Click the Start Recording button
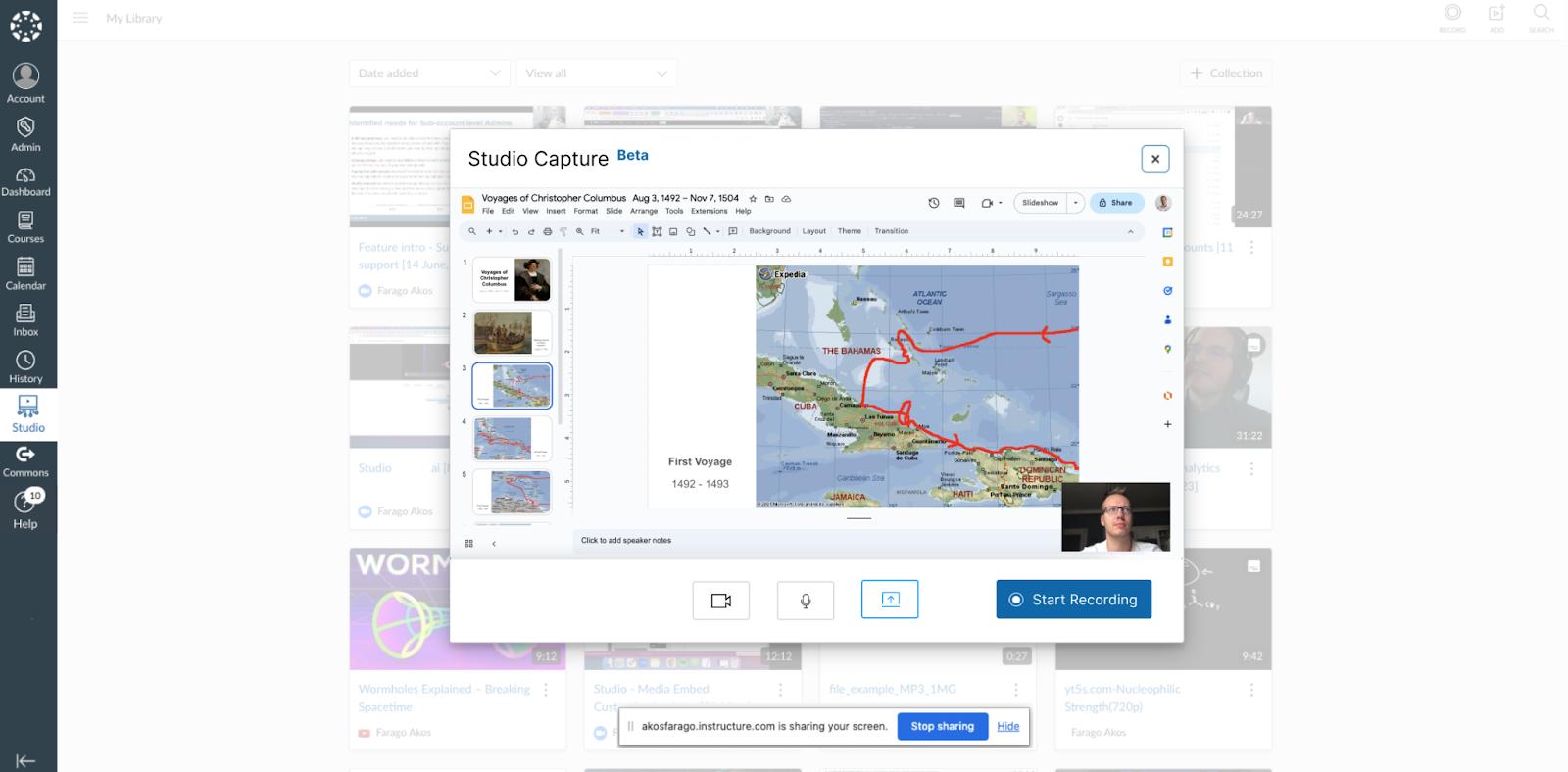Screen dimensions: 1568x772 click(1074, 600)
